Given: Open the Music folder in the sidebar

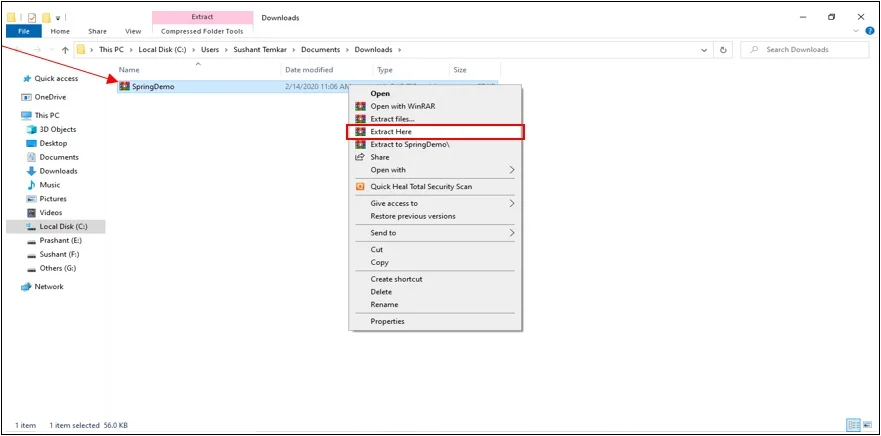Looking at the screenshot, I should click(x=44, y=185).
